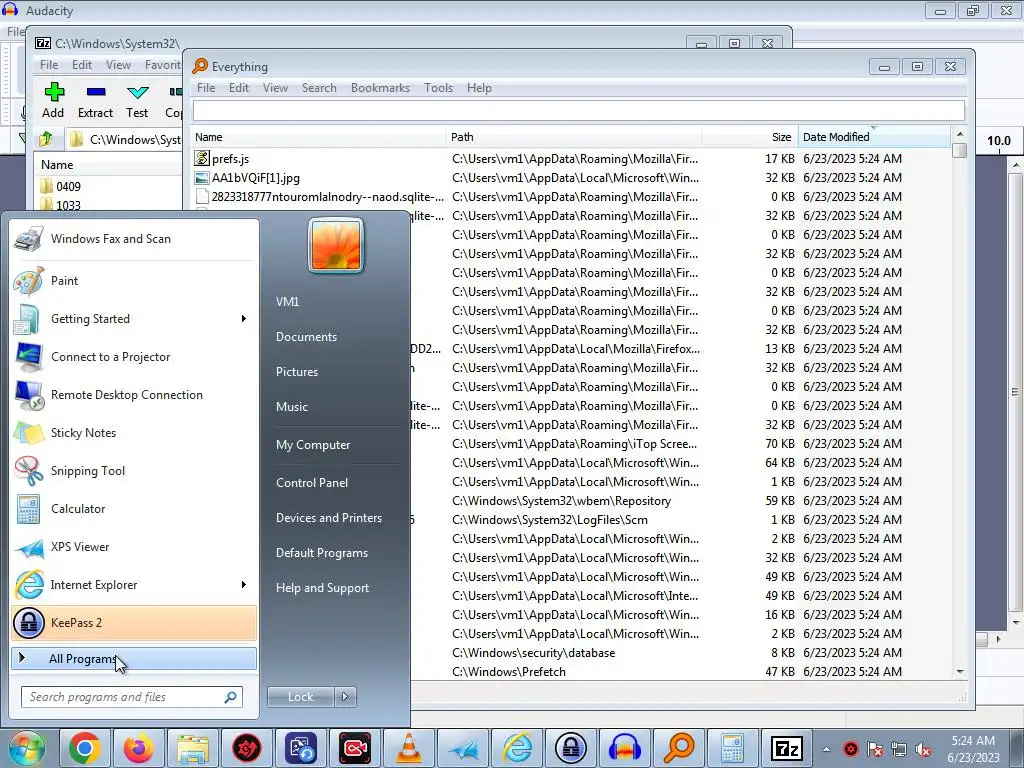Click the 7z taskbar icon
The width and height of the screenshot is (1024, 768).
click(786, 748)
